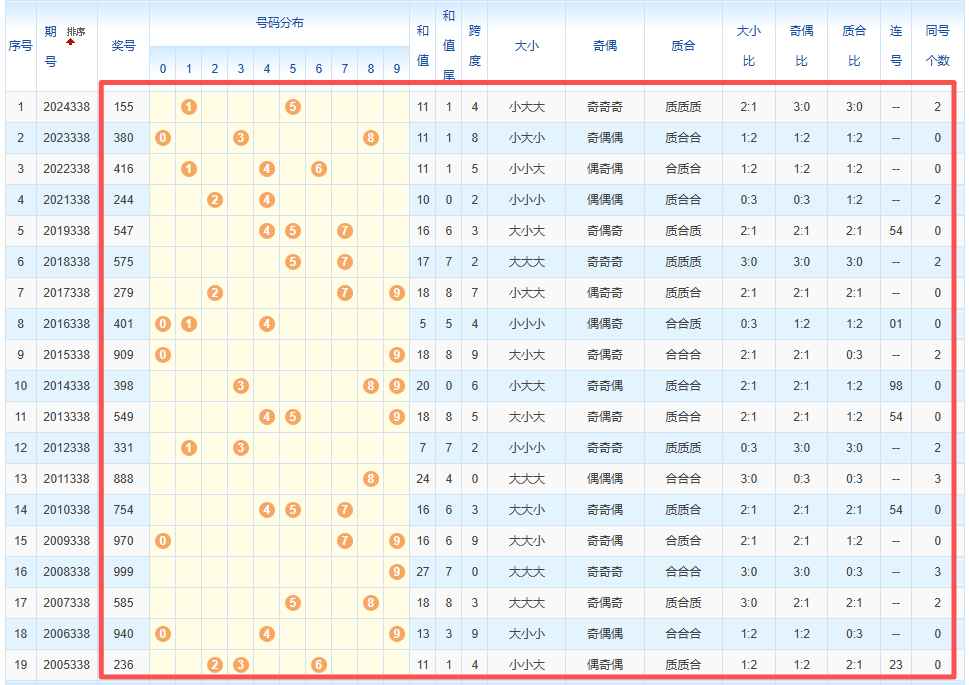This screenshot has height=685, width=969.
Task: Click orange ball 0 in row 2015338
Action: pos(163,355)
